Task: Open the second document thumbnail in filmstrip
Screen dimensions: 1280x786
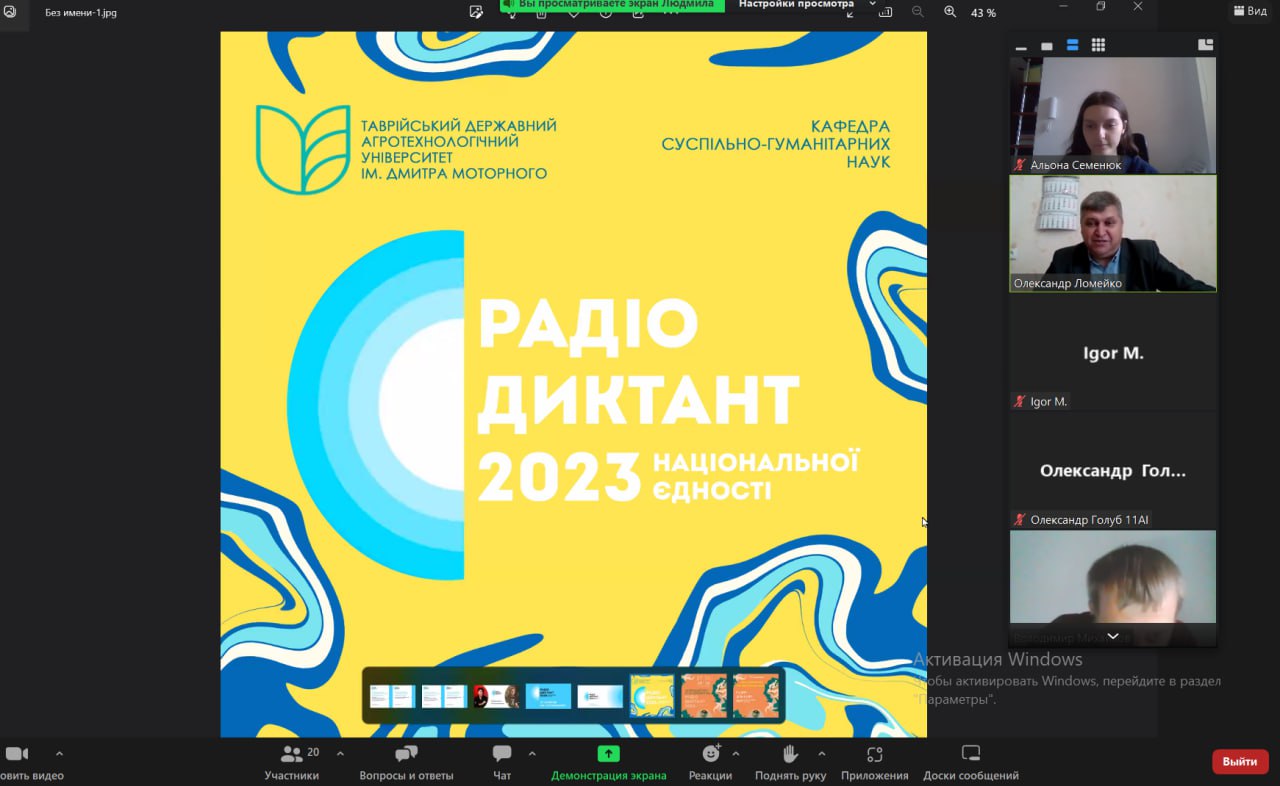Action: click(x=444, y=696)
